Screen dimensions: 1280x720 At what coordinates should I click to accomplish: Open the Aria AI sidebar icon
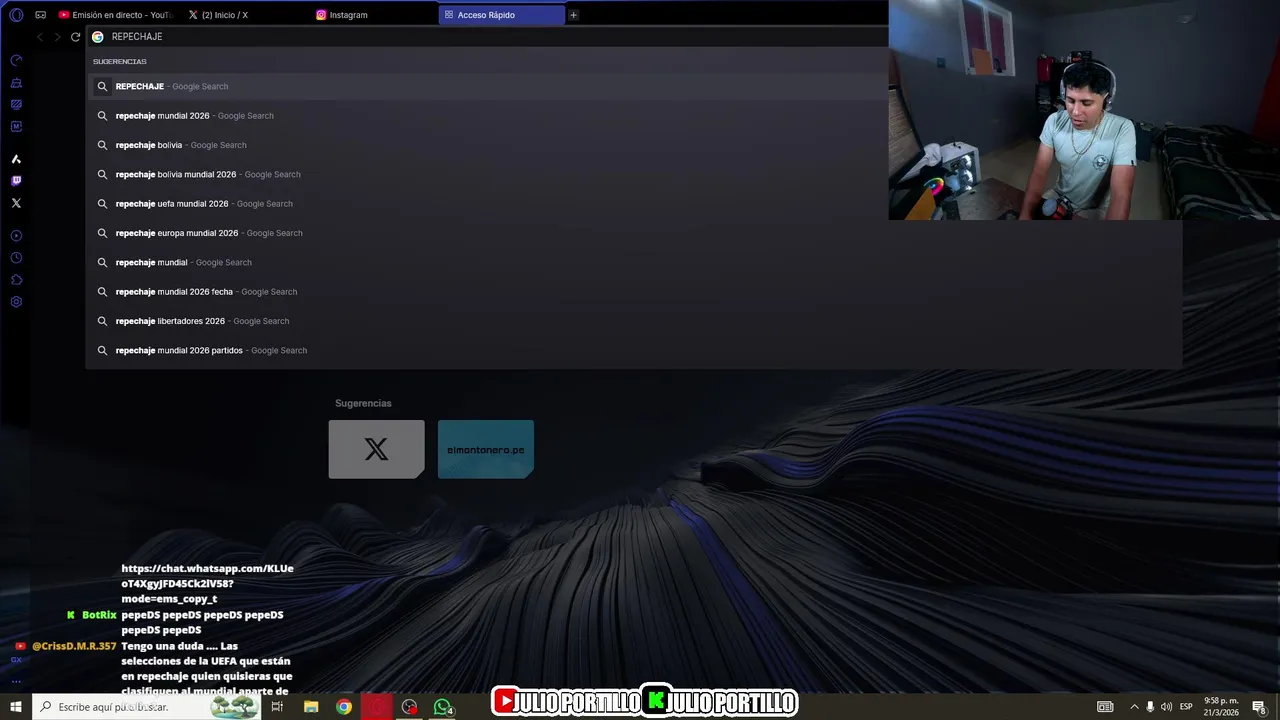click(16, 159)
